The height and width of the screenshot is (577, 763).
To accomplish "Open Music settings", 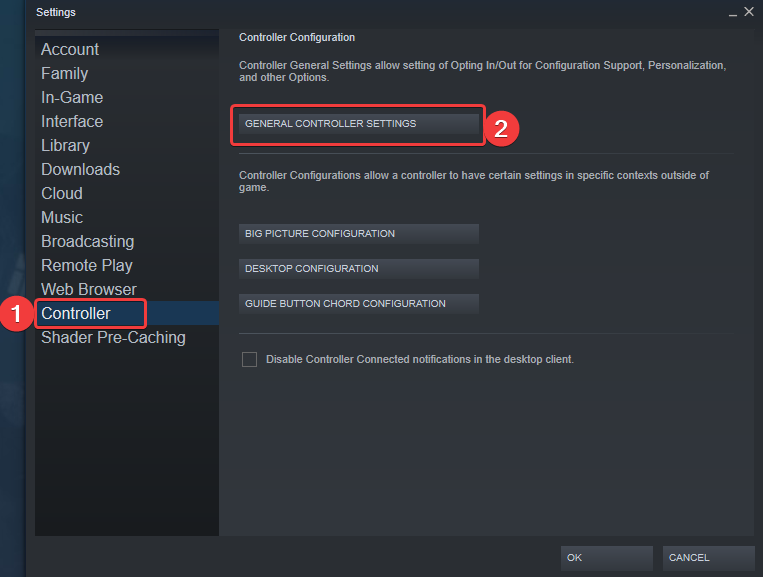I will (x=62, y=217).
